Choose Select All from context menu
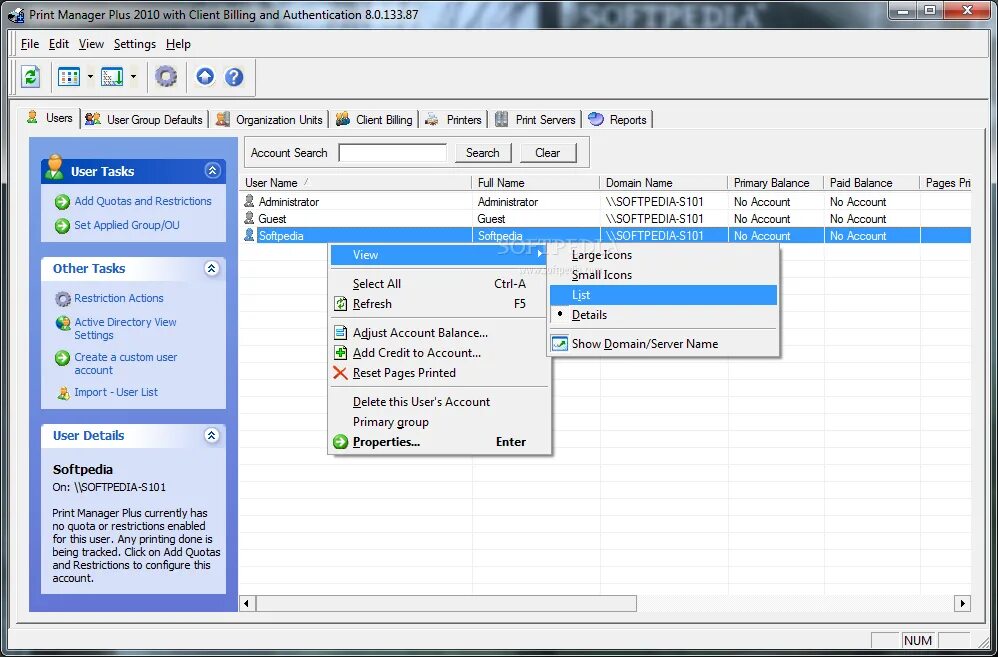Image resolution: width=998 pixels, height=657 pixels. (439, 284)
